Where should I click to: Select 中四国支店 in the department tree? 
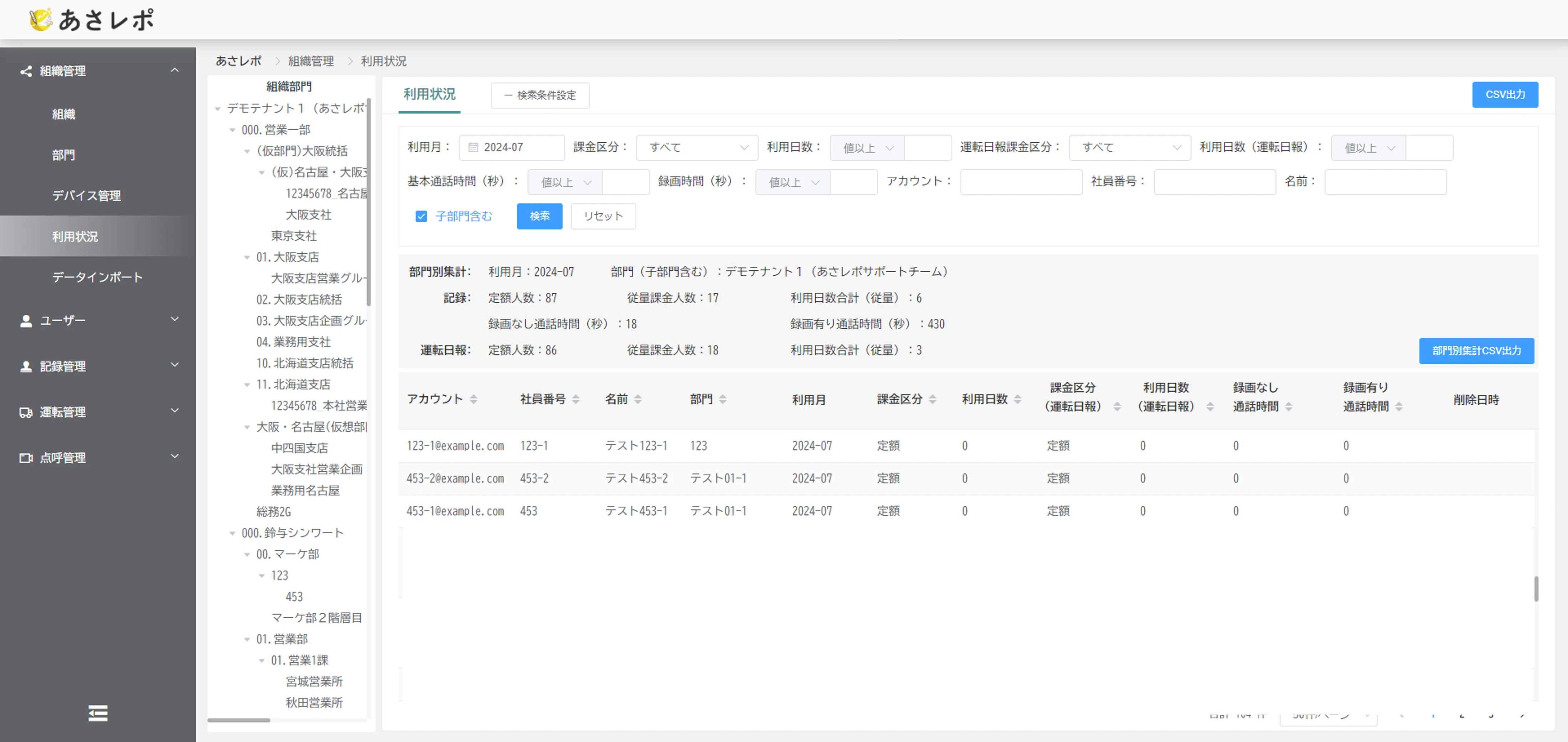(x=299, y=448)
